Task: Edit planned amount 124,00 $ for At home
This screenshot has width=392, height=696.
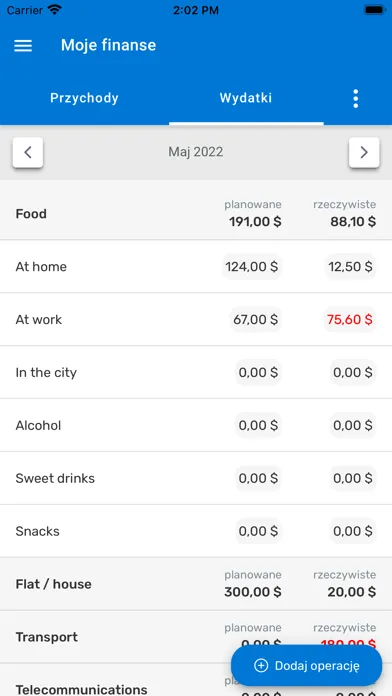Action: (x=252, y=267)
